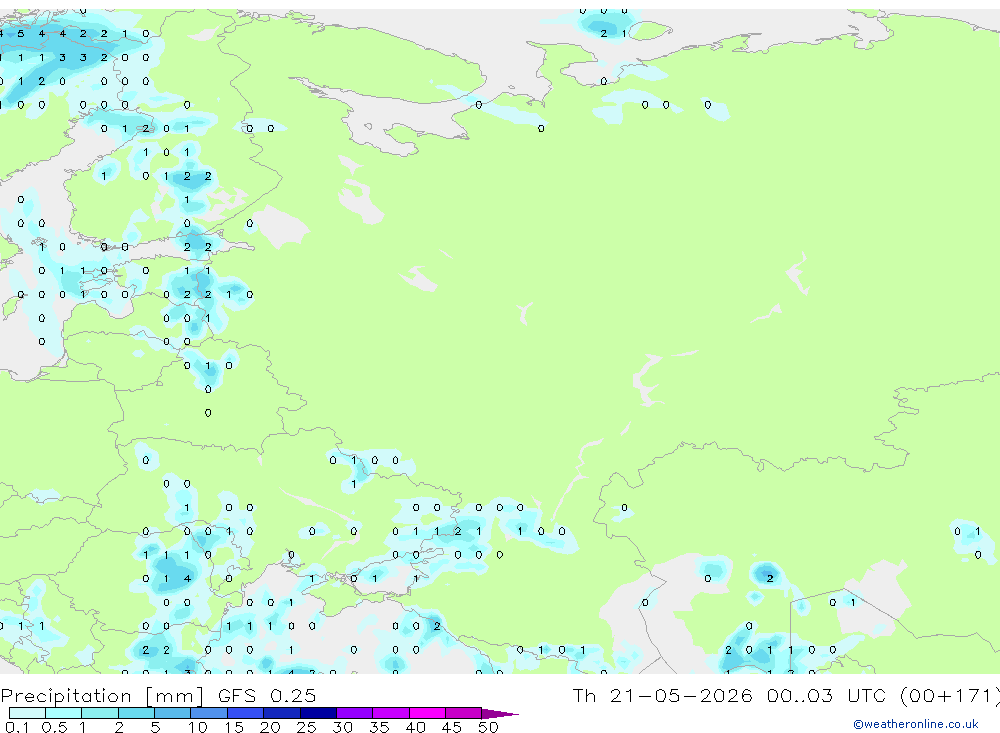Click the '00..03 UTC' time label
This screenshot has height=733, width=1000.
click(x=825, y=695)
